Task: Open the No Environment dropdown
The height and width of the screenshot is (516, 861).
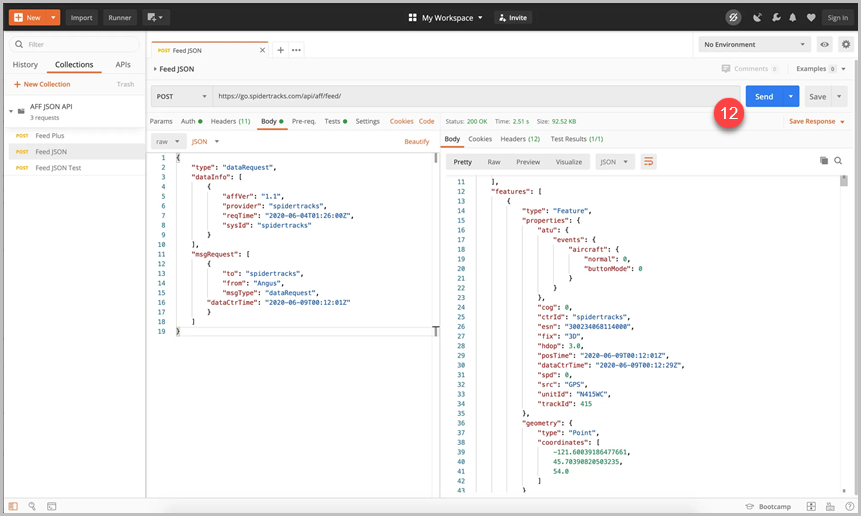Action: (754, 44)
